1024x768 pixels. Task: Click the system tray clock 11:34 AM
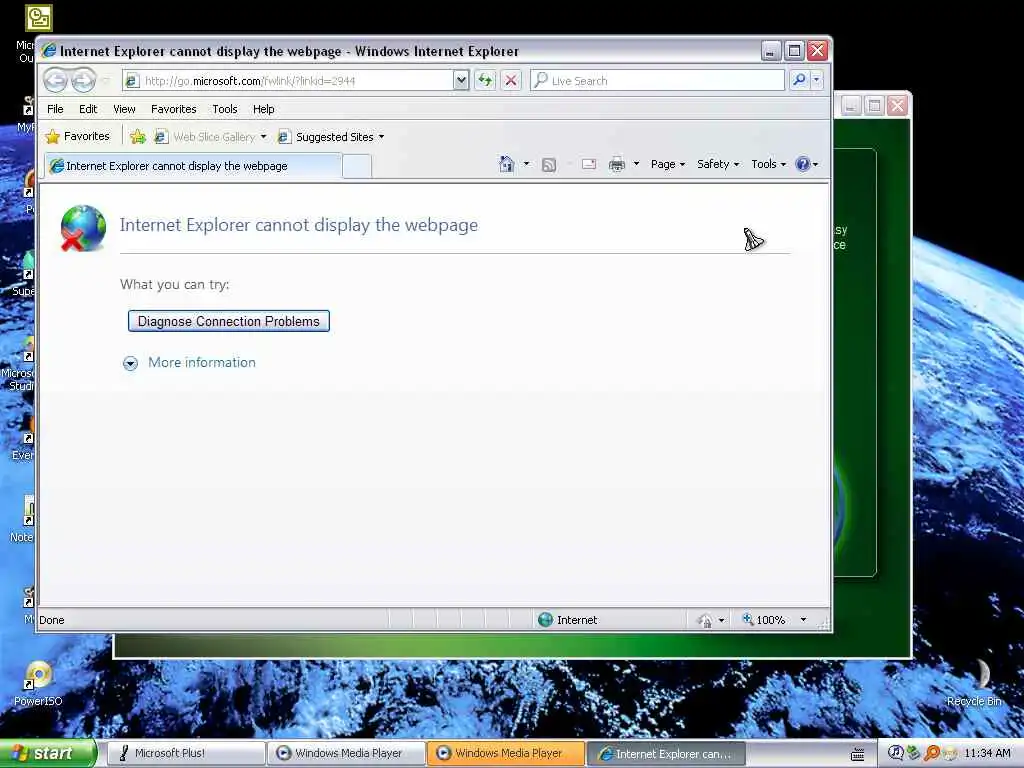pos(987,753)
